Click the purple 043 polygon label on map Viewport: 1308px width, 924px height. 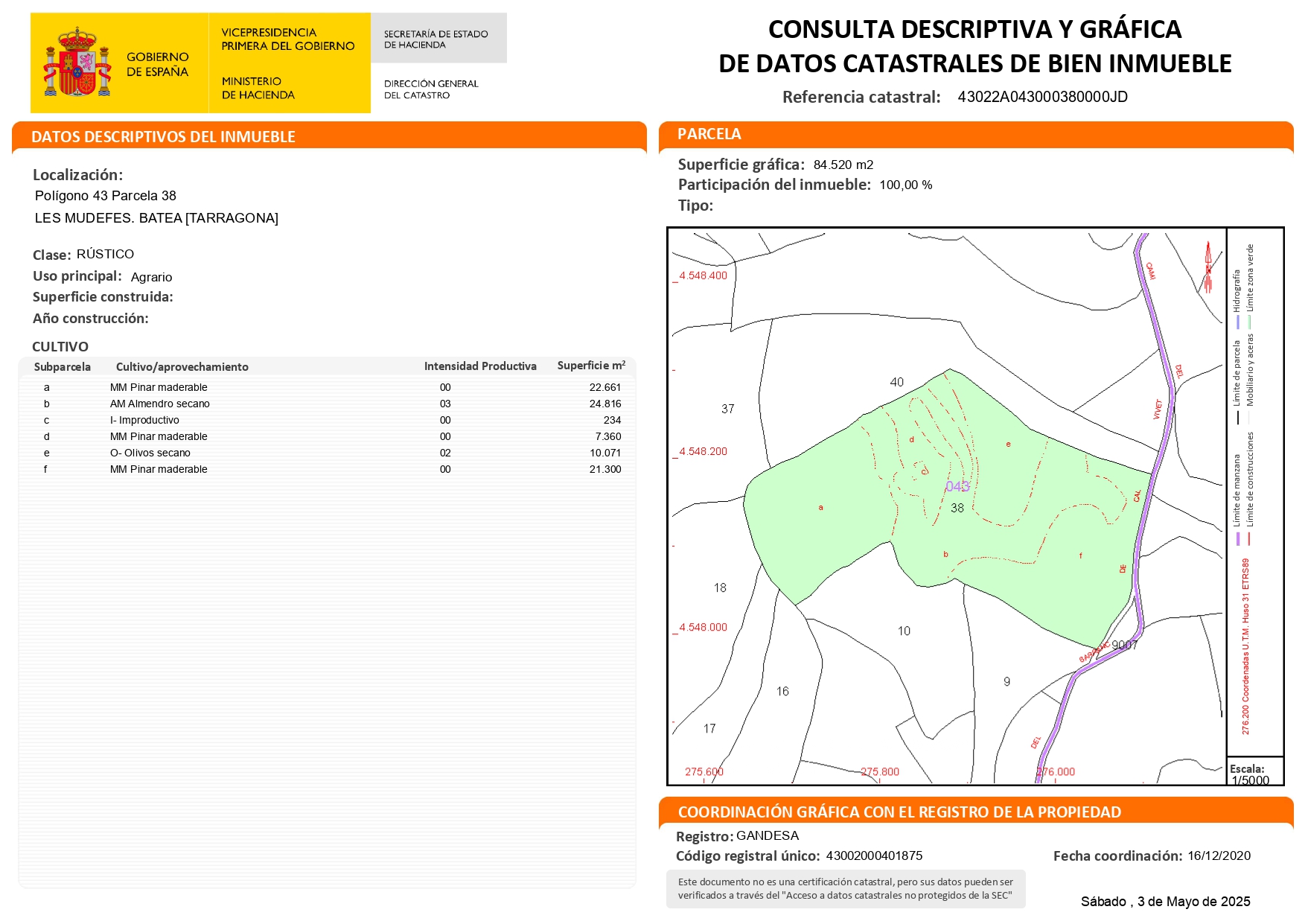click(x=957, y=487)
